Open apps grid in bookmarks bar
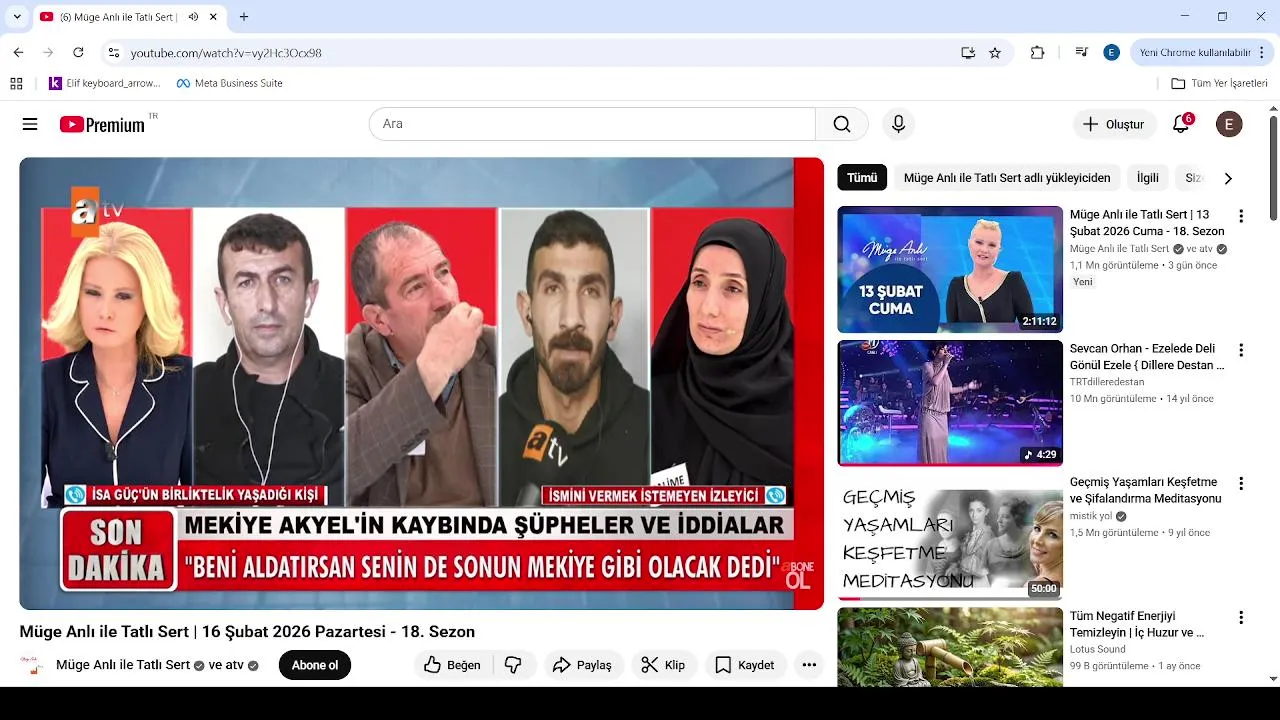 click(x=16, y=83)
